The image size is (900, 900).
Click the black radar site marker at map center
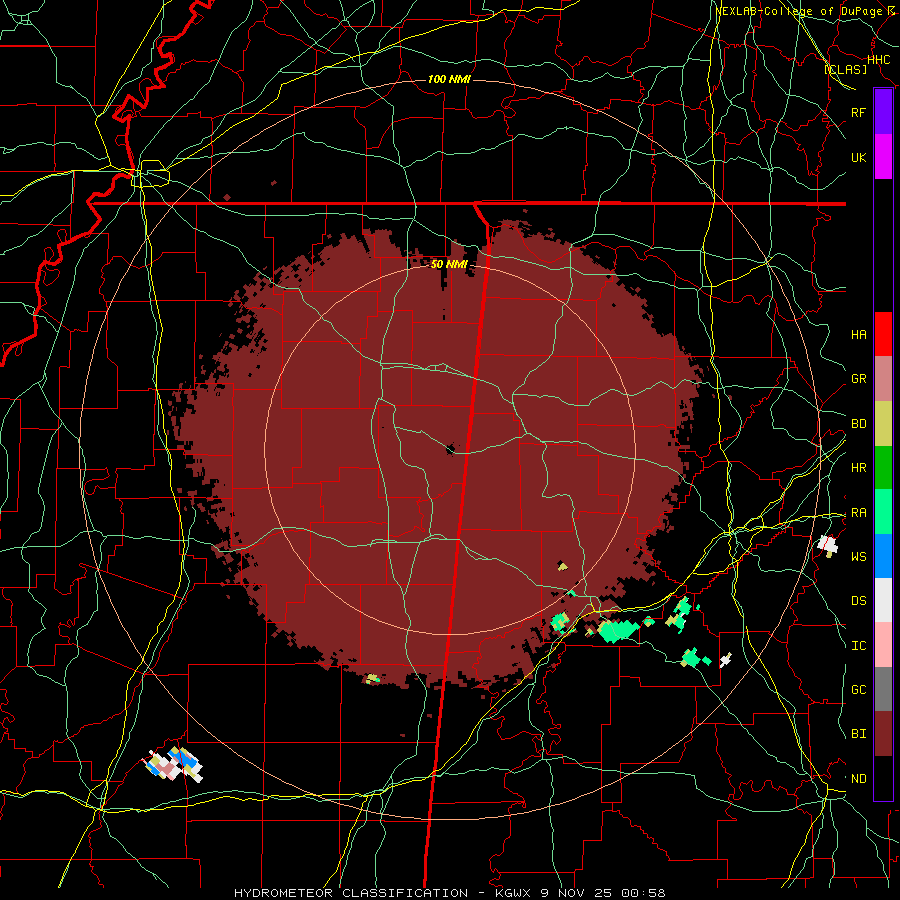(451, 449)
